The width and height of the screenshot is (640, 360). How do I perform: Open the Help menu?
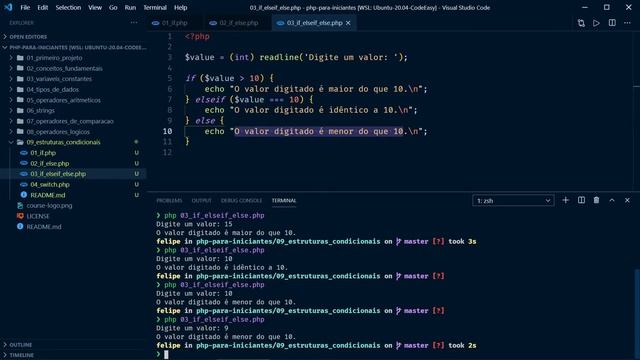click(x=180, y=7)
